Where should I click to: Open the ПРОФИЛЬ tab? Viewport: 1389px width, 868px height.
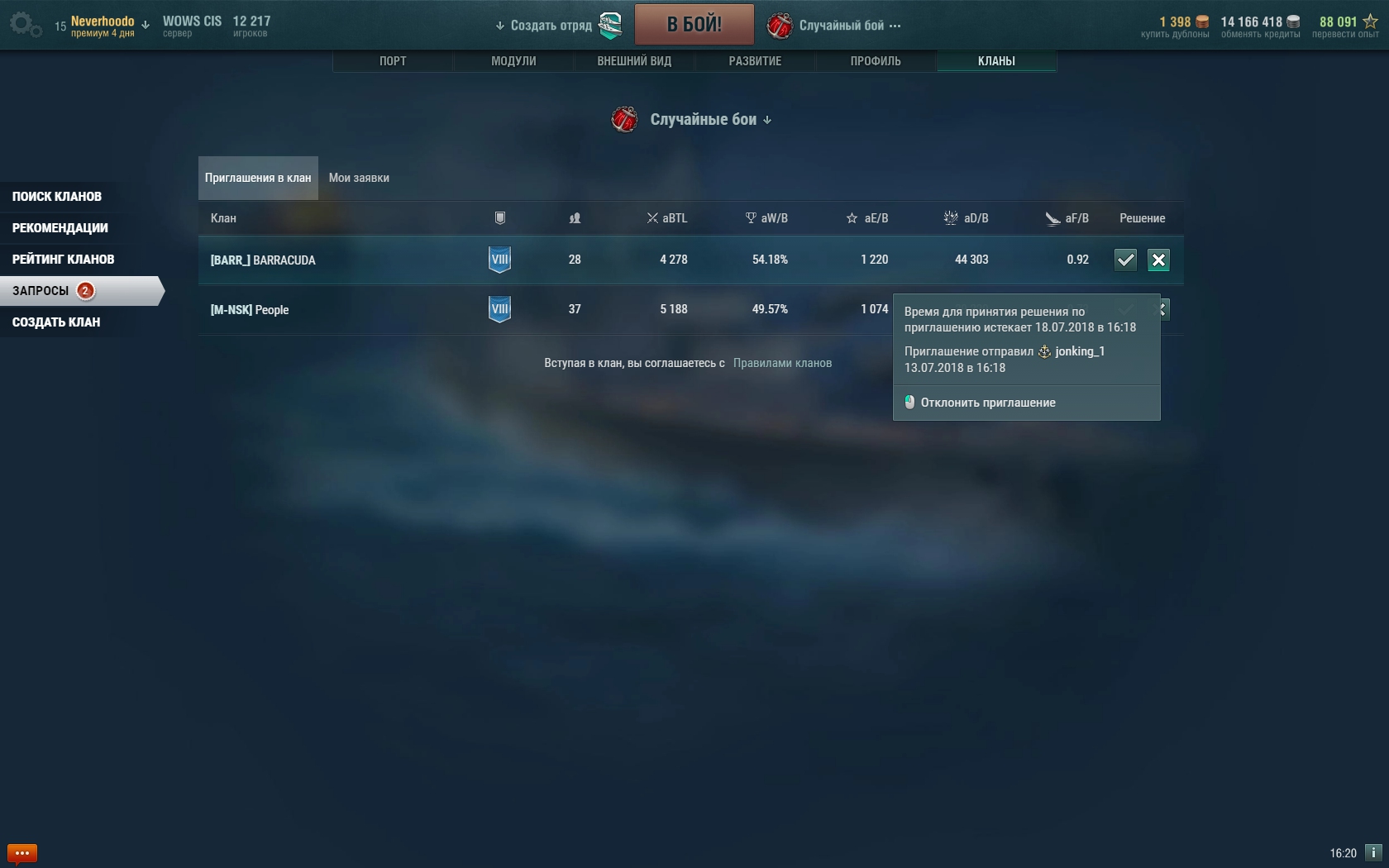click(x=876, y=61)
